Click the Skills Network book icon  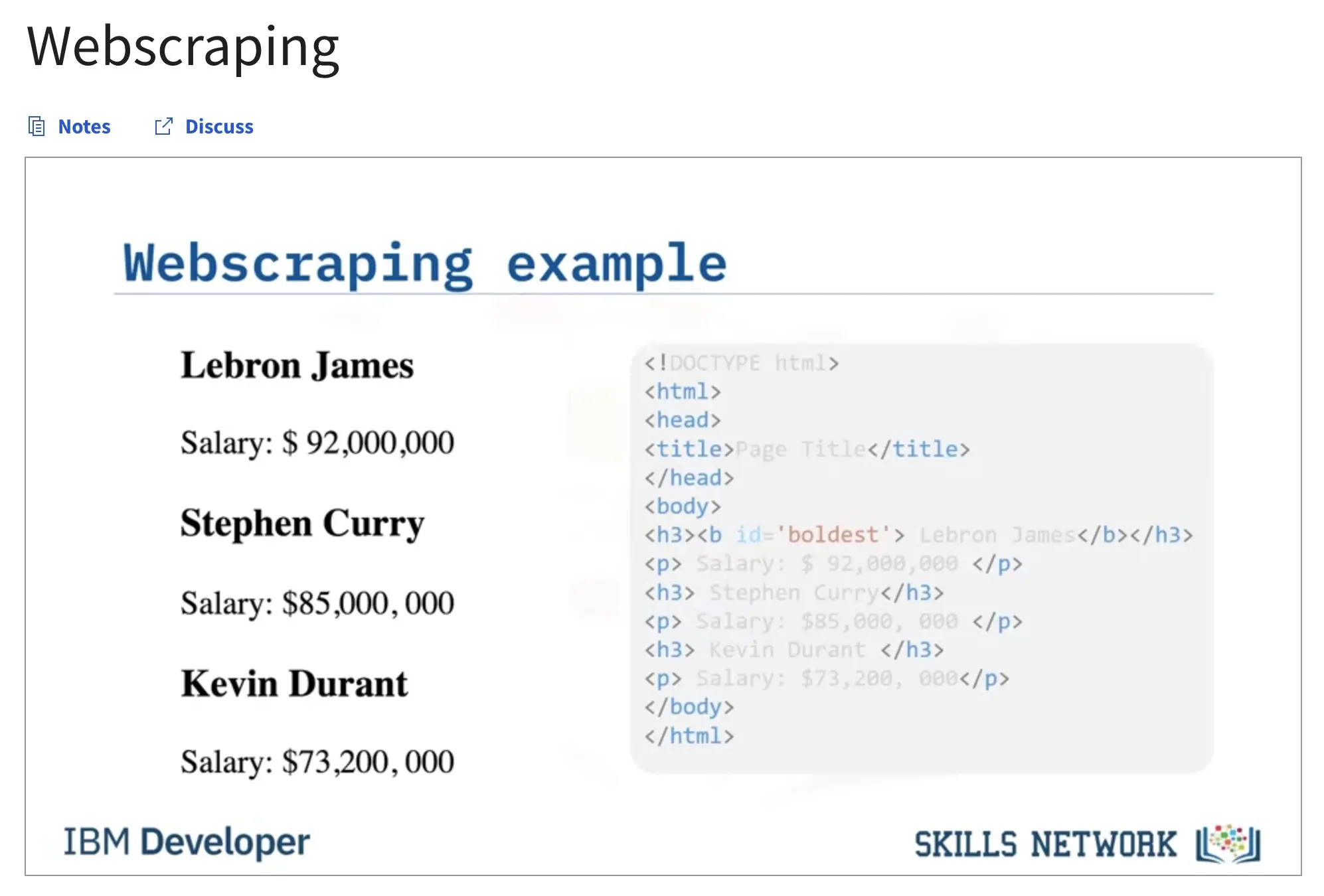click(x=1228, y=844)
